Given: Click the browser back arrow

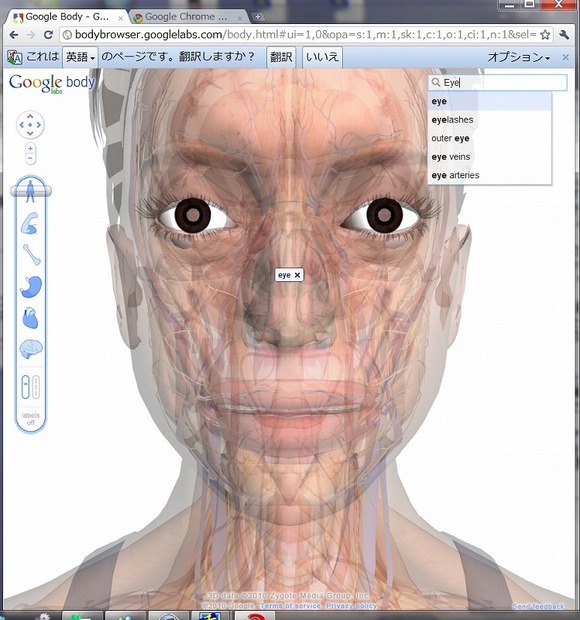Looking at the screenshot, I should click(13, 35).
